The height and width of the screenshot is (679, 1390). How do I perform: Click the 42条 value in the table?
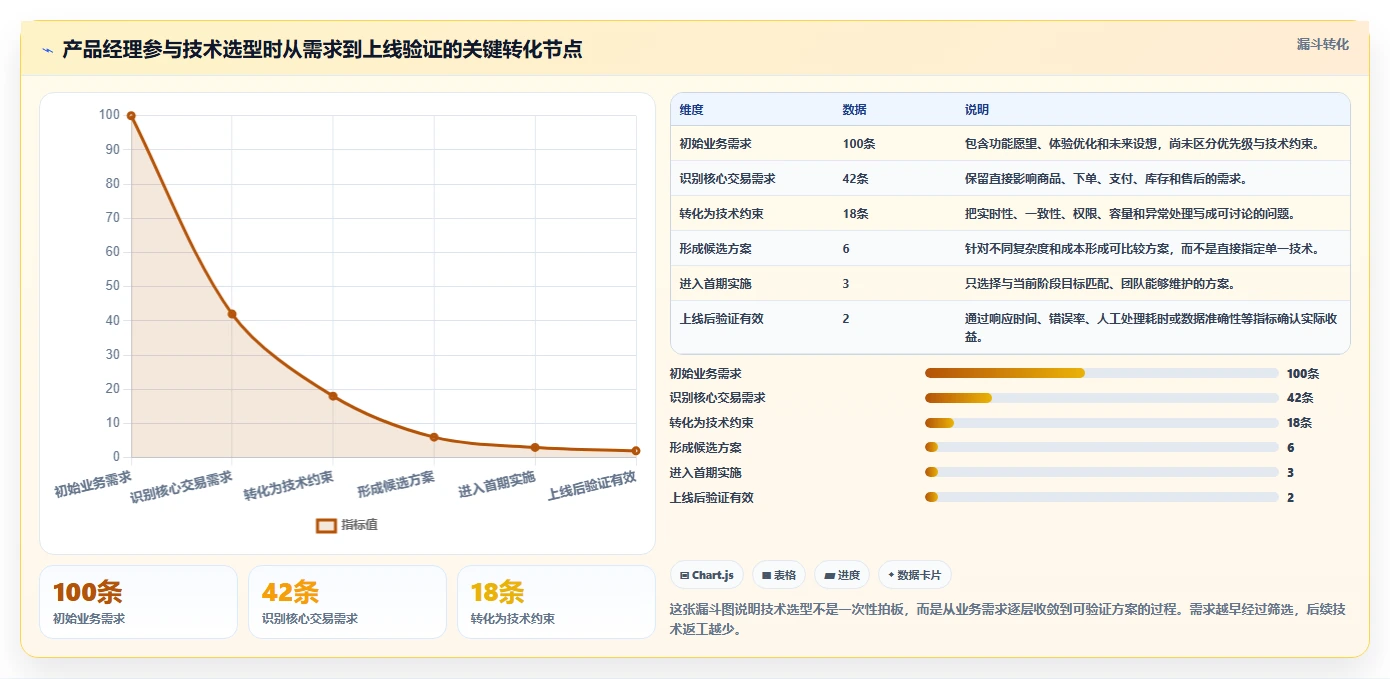pos(855,178)
